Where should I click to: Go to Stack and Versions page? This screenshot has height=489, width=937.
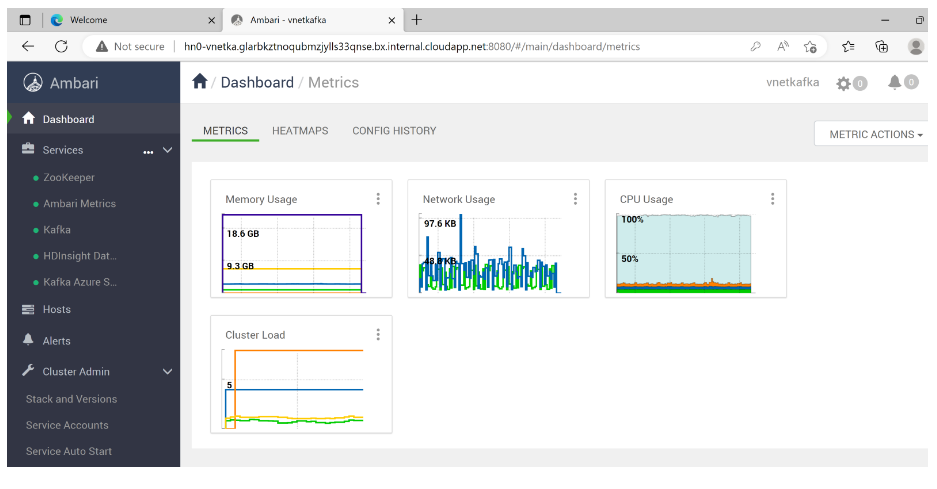(x=71, y=399)
